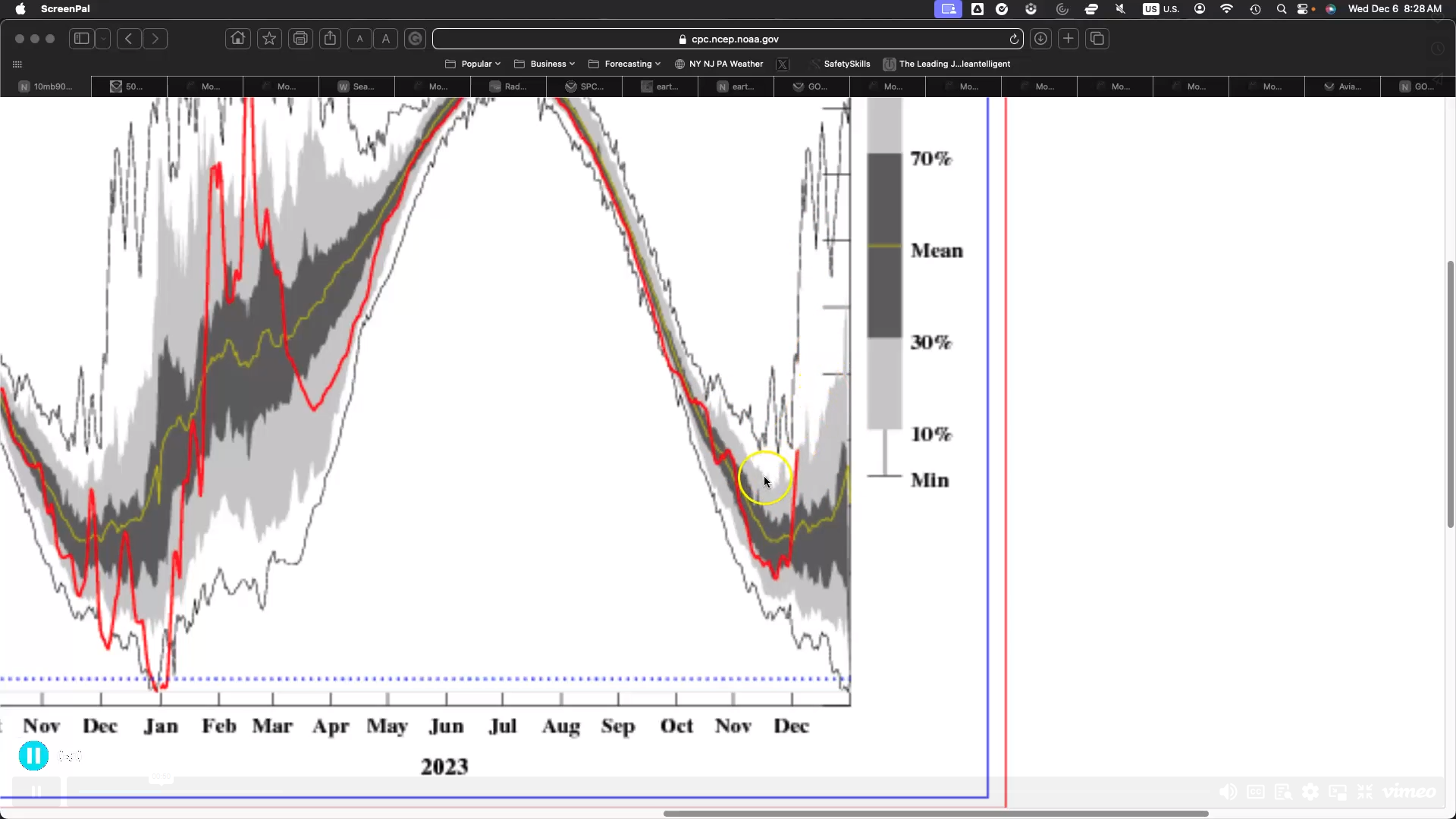This screenshot has width=1456, height=819.
Task: Click the vertical page scrollbar thumb
Action: [x=1450, y=394]
